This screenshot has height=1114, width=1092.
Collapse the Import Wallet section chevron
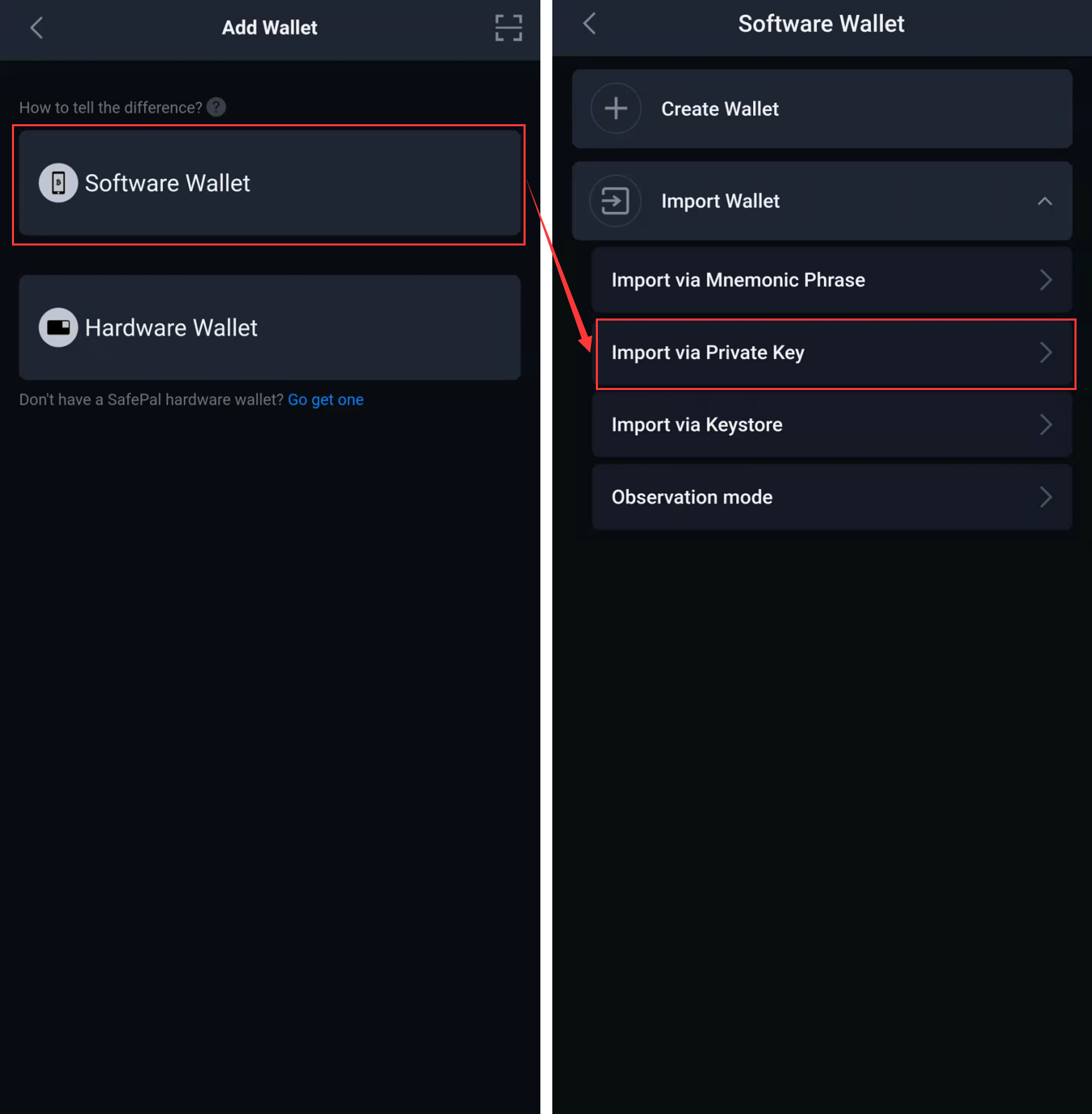[1044, 201]
